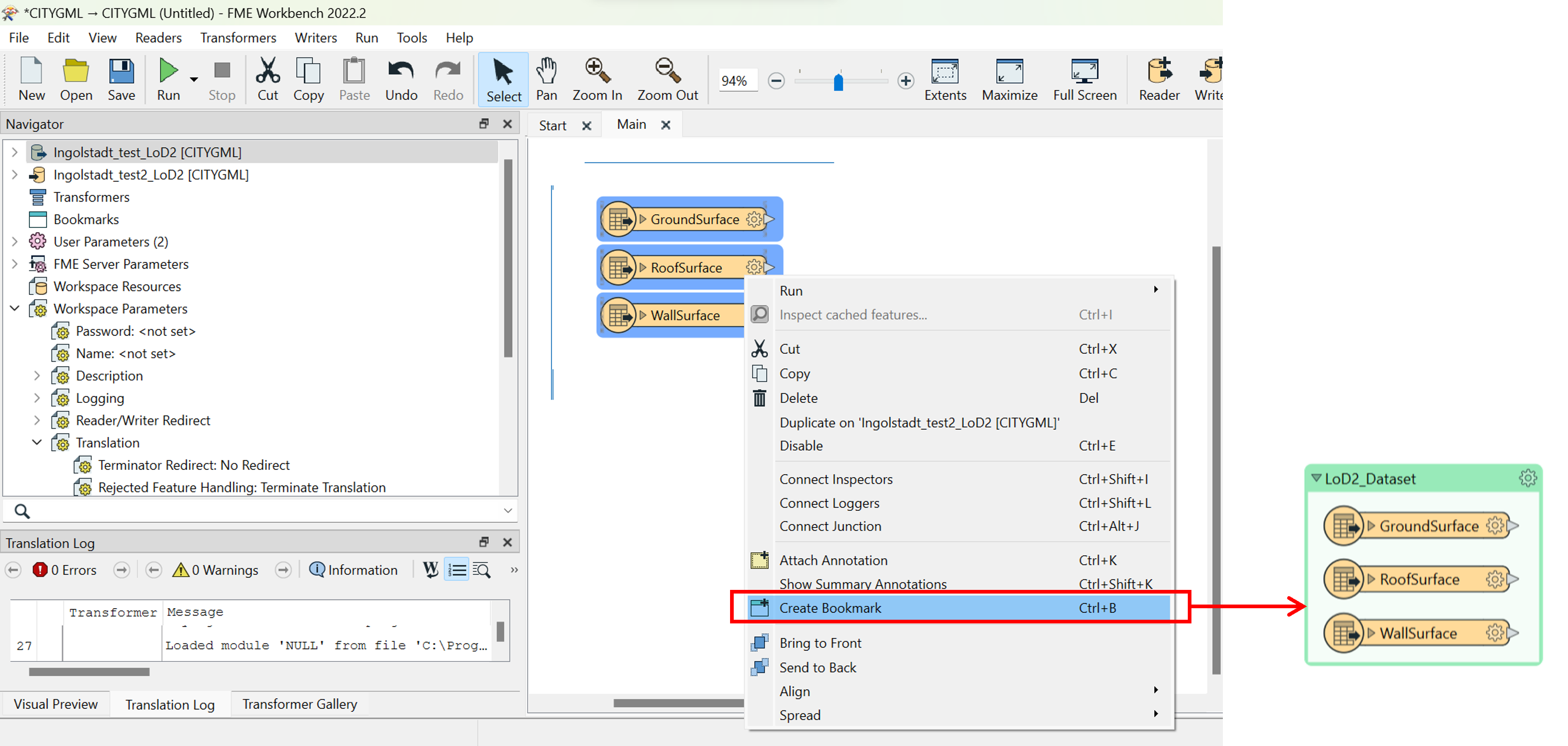Expand Reader/Writer Redirect node
The height and width of the screenshot is (746, 1568).
pos(37,421)
